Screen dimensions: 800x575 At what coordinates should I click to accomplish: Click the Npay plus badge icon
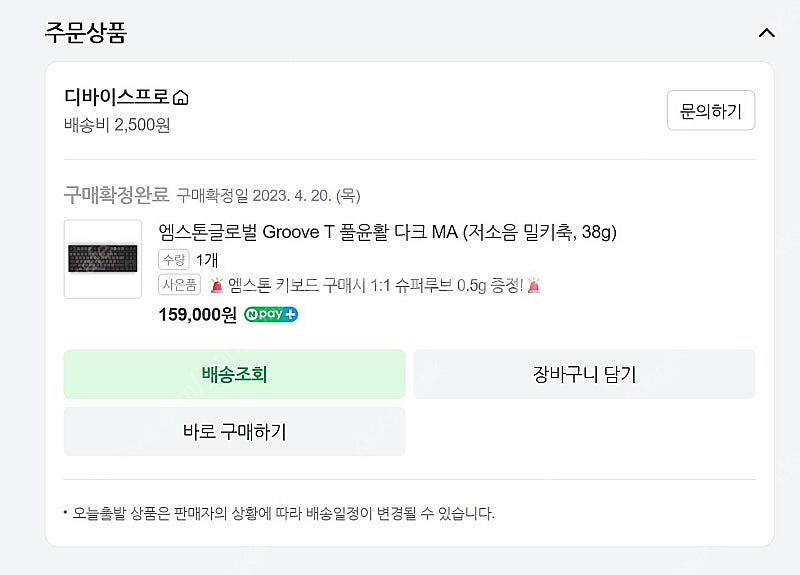click(271, 314)
